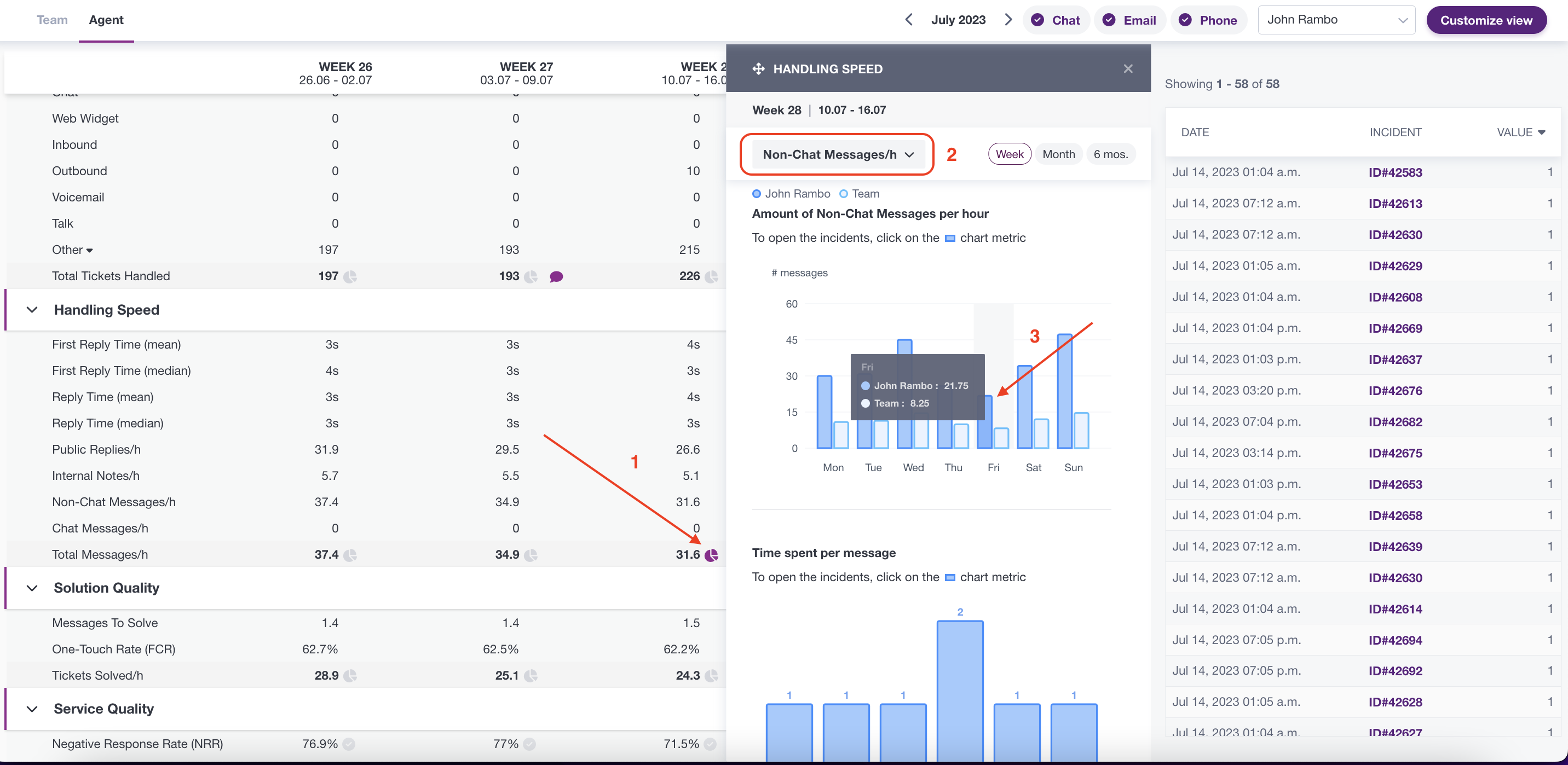The height and width of the screenshot is (765, 1568).
Task: Close the Handling Speed panel
Action: (1128, 69)
